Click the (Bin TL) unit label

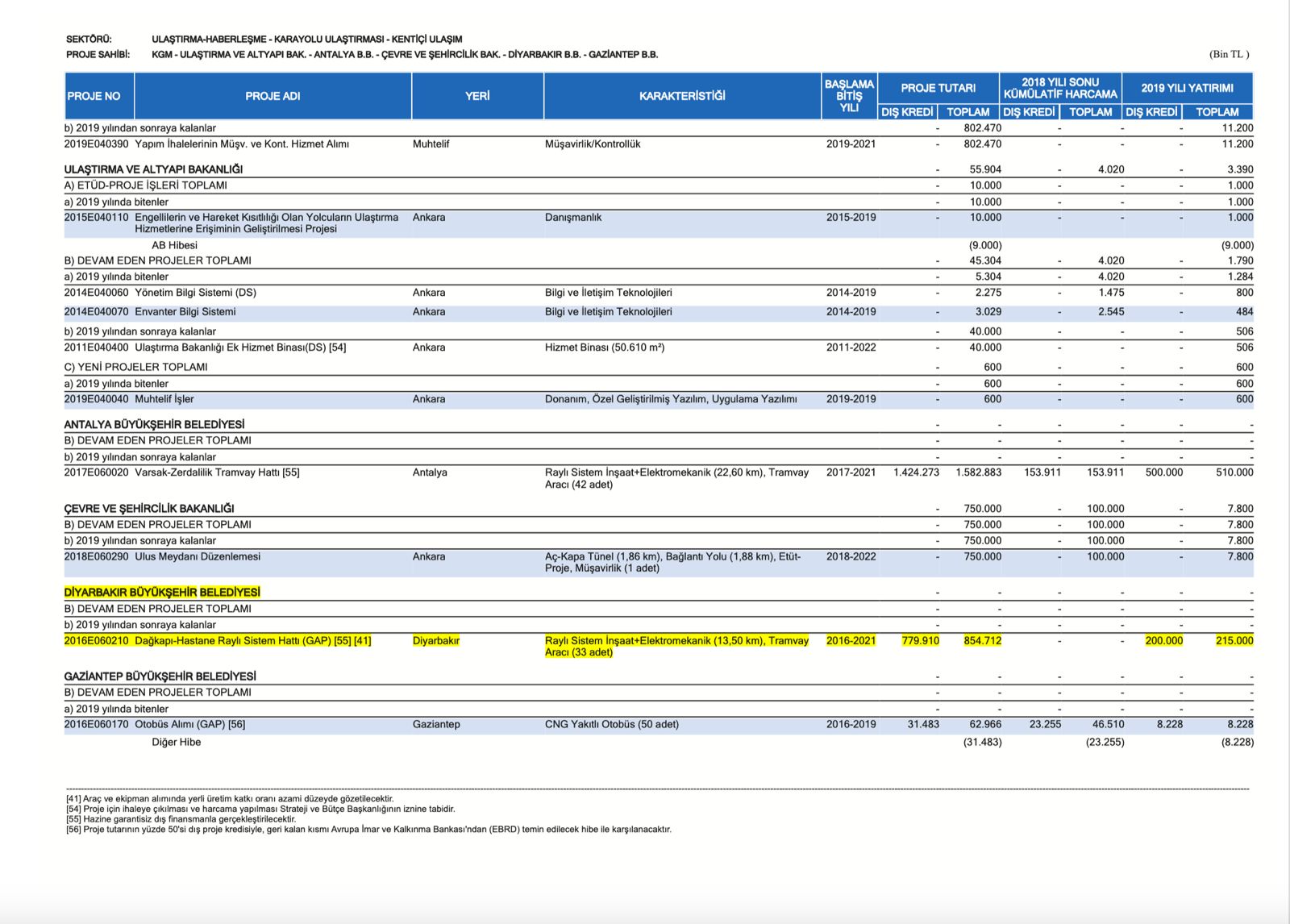[1229, 54]
